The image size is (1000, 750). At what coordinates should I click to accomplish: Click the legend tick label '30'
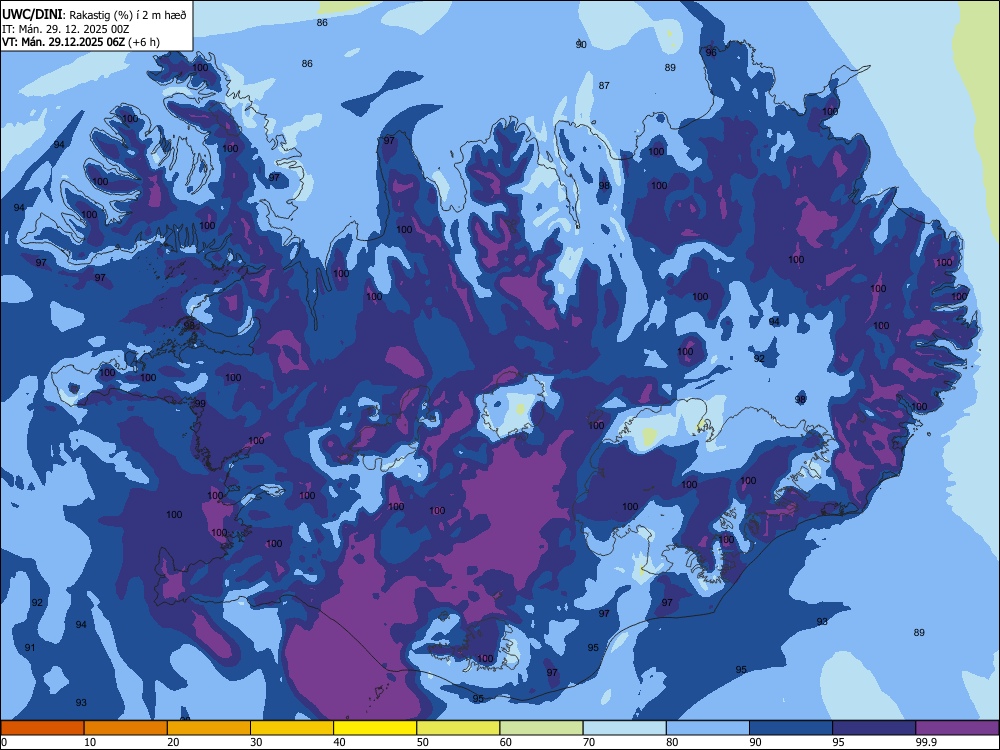[x=256, y=742]
